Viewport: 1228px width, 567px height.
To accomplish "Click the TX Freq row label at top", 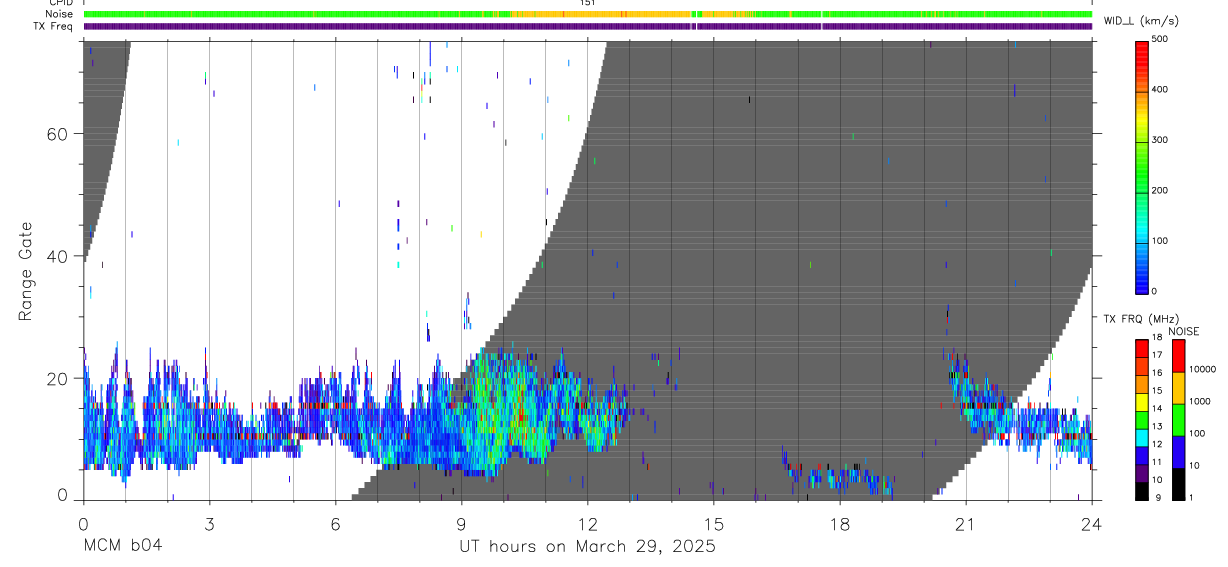I will [x=54, y=26].
